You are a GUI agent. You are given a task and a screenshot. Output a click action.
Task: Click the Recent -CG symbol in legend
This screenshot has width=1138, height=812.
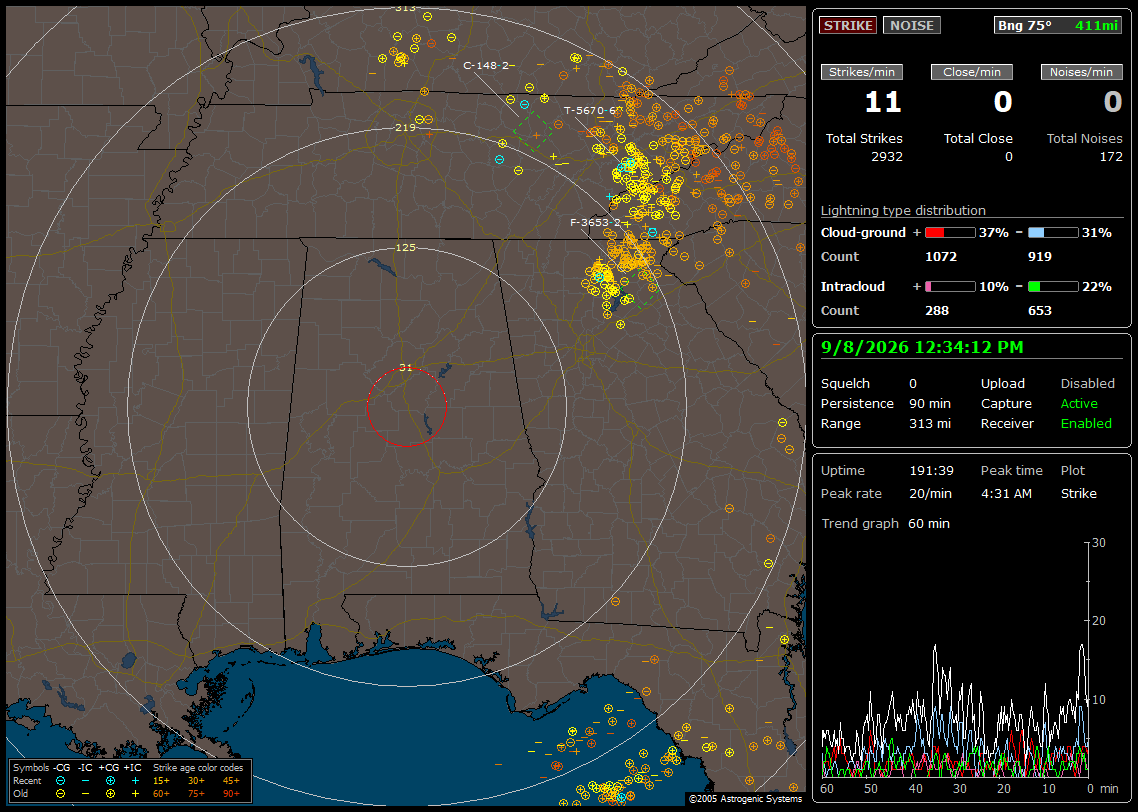[60, 781]
